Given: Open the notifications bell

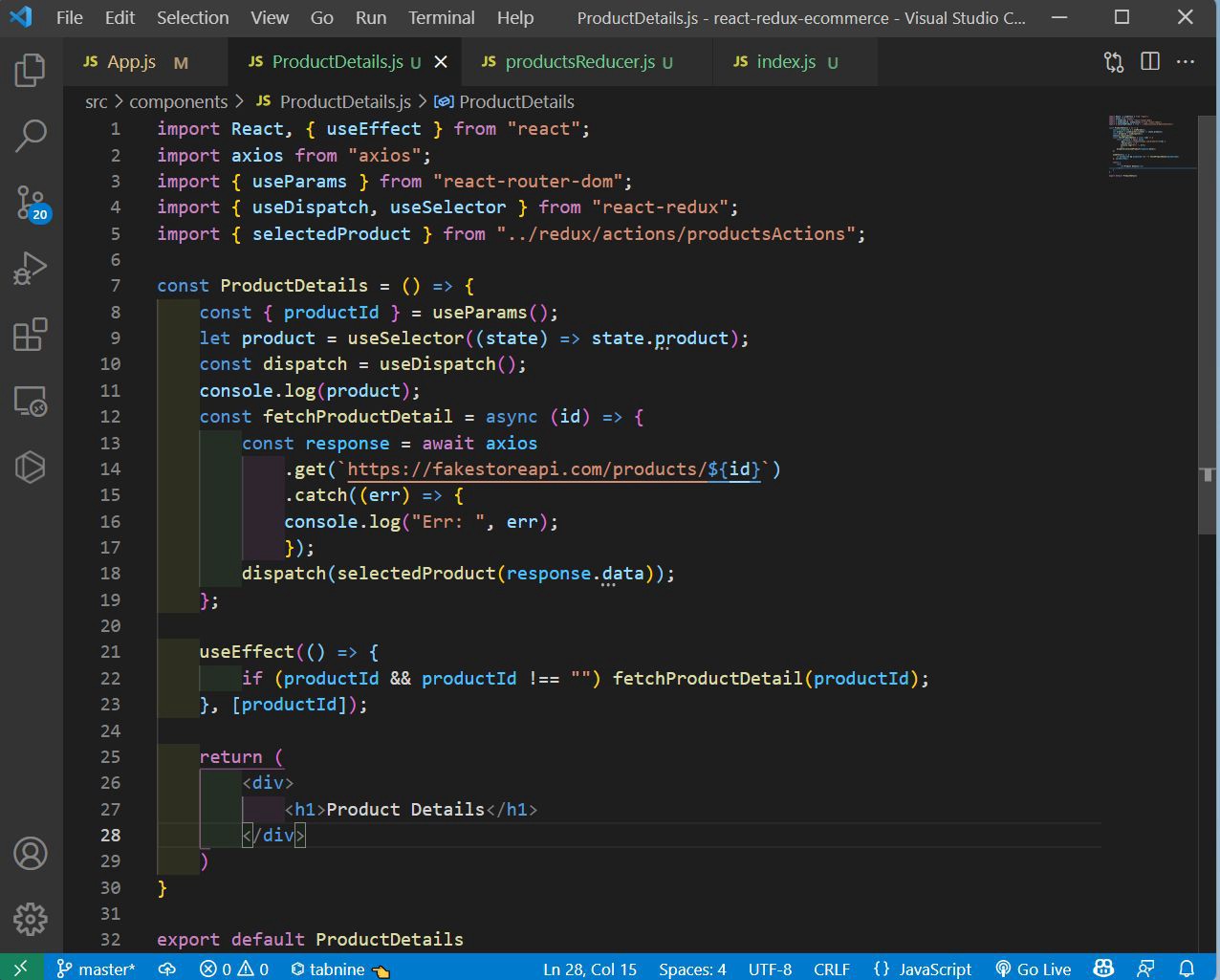Looking at the screenshot, I should [1187, 969].
